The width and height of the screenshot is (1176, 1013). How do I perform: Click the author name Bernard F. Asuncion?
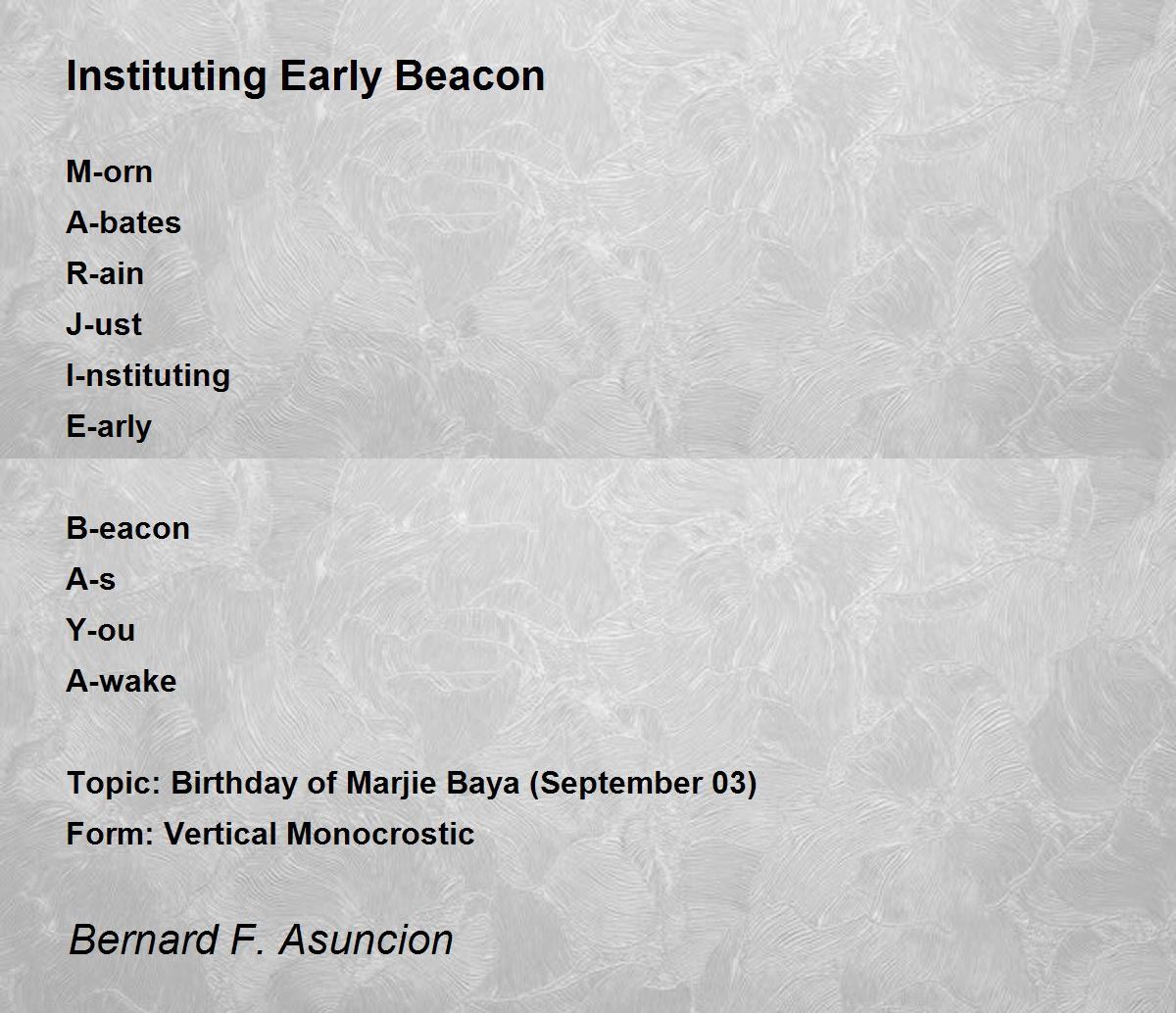(261, 940)
